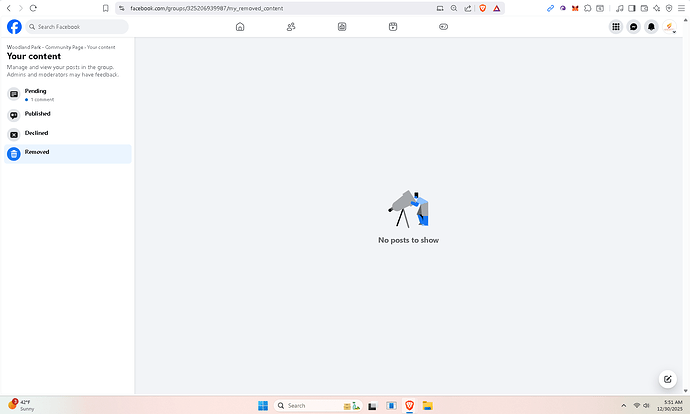The image size is (690, 414).
Task: Open the account profile menu
Action: click(x=669, y=27)
